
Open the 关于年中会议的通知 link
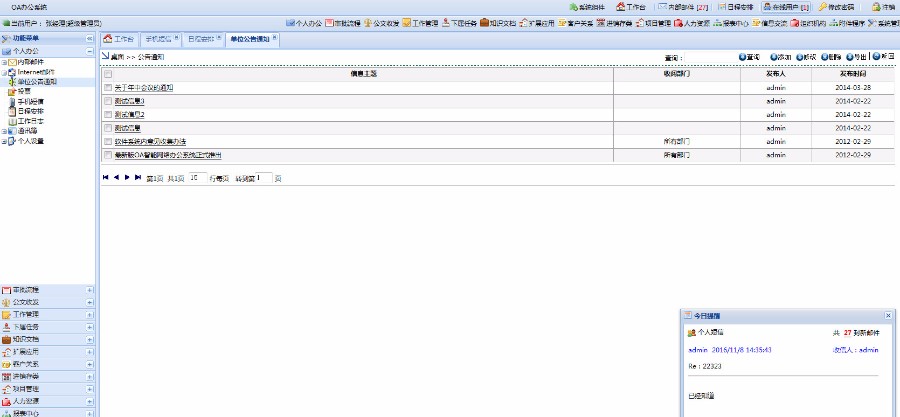click(x=143, y=88)
